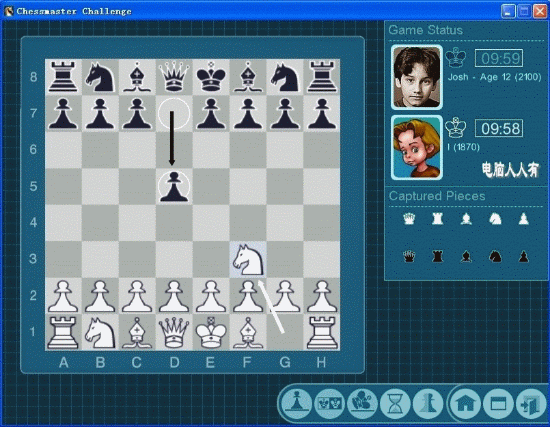Click the black rook in Captured Pieces

[x=437, y=256]
